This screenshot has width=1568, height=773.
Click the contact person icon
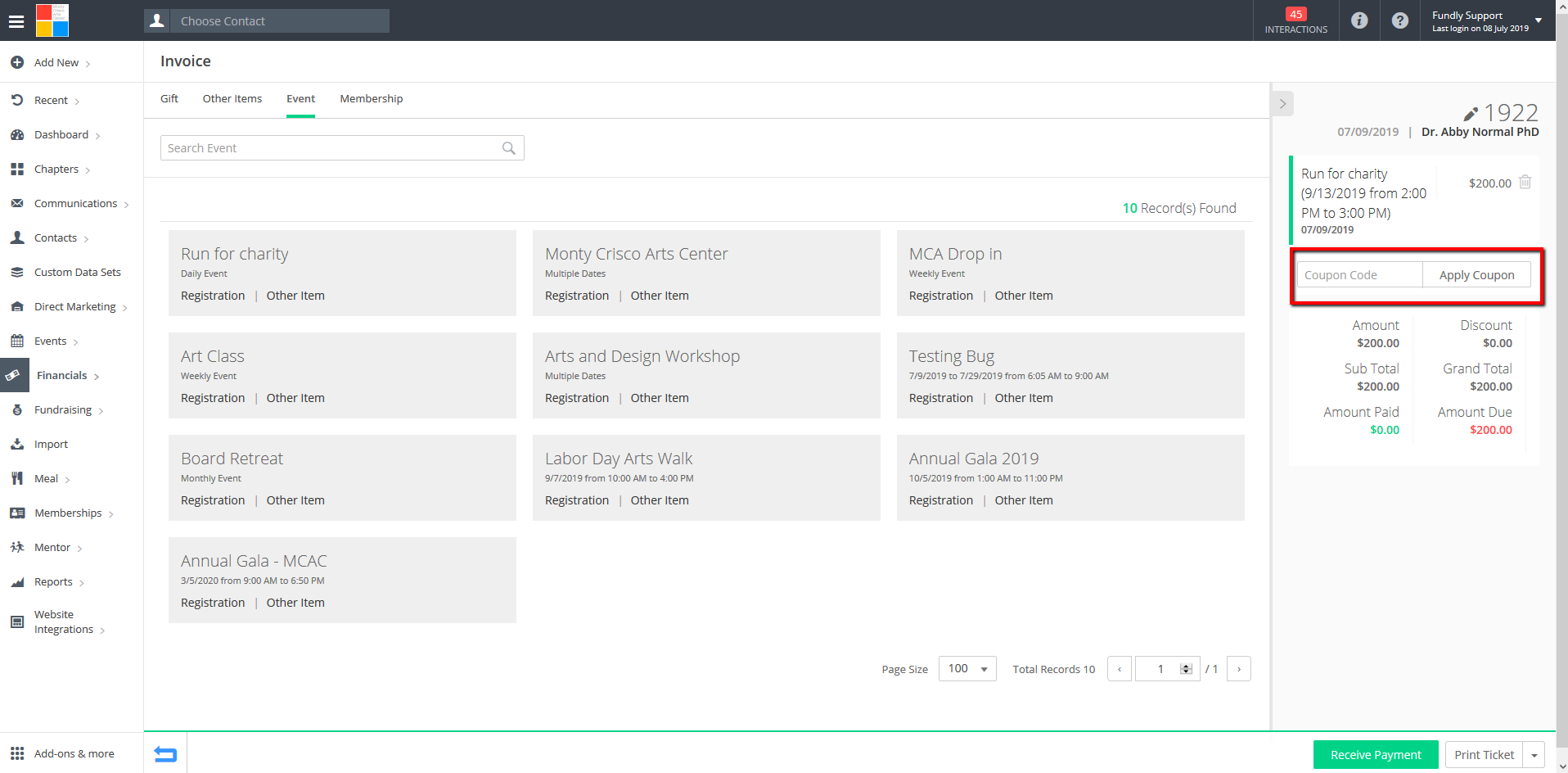point(157,20)
